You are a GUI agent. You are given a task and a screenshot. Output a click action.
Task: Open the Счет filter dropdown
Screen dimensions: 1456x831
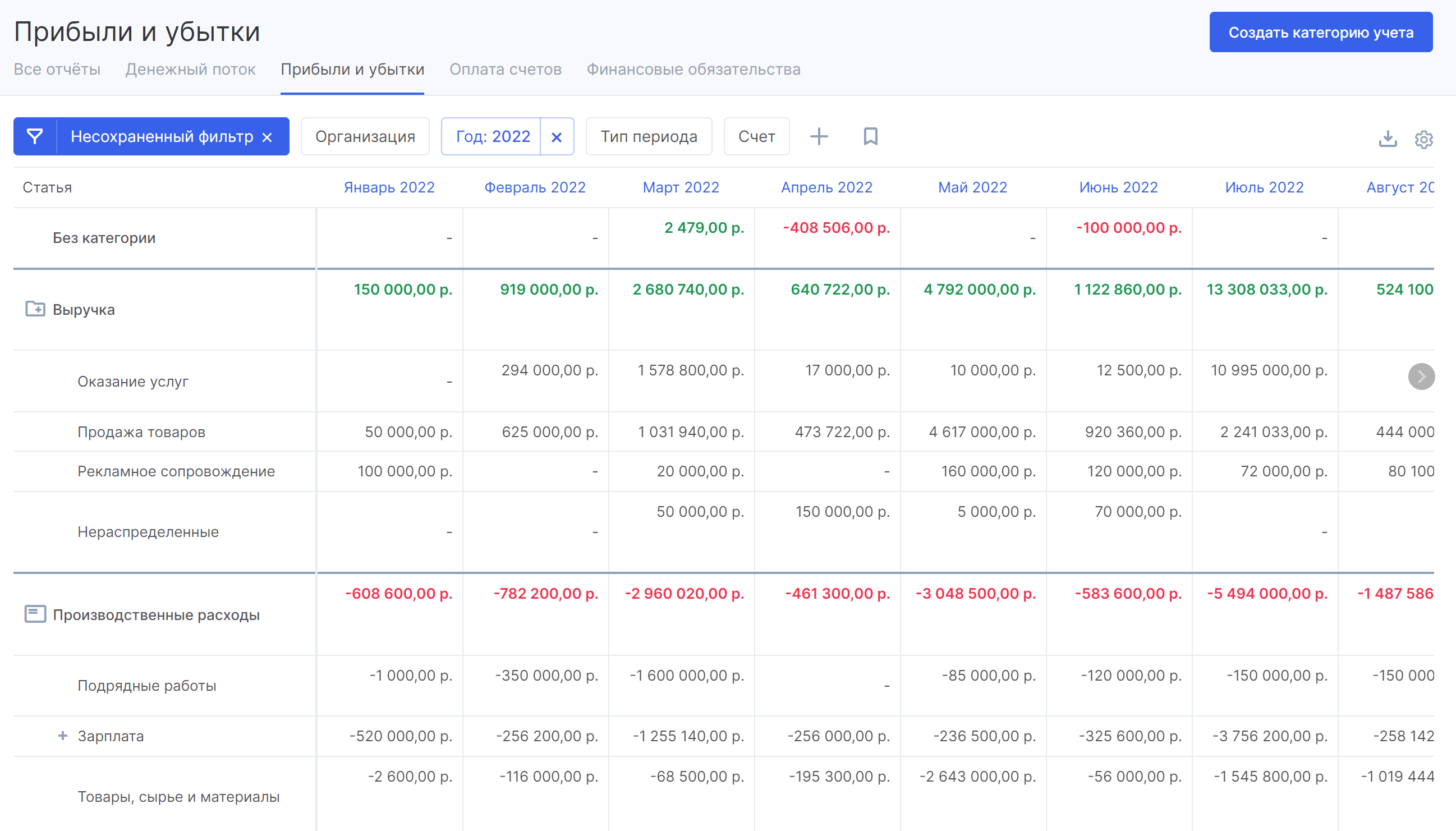756,136
